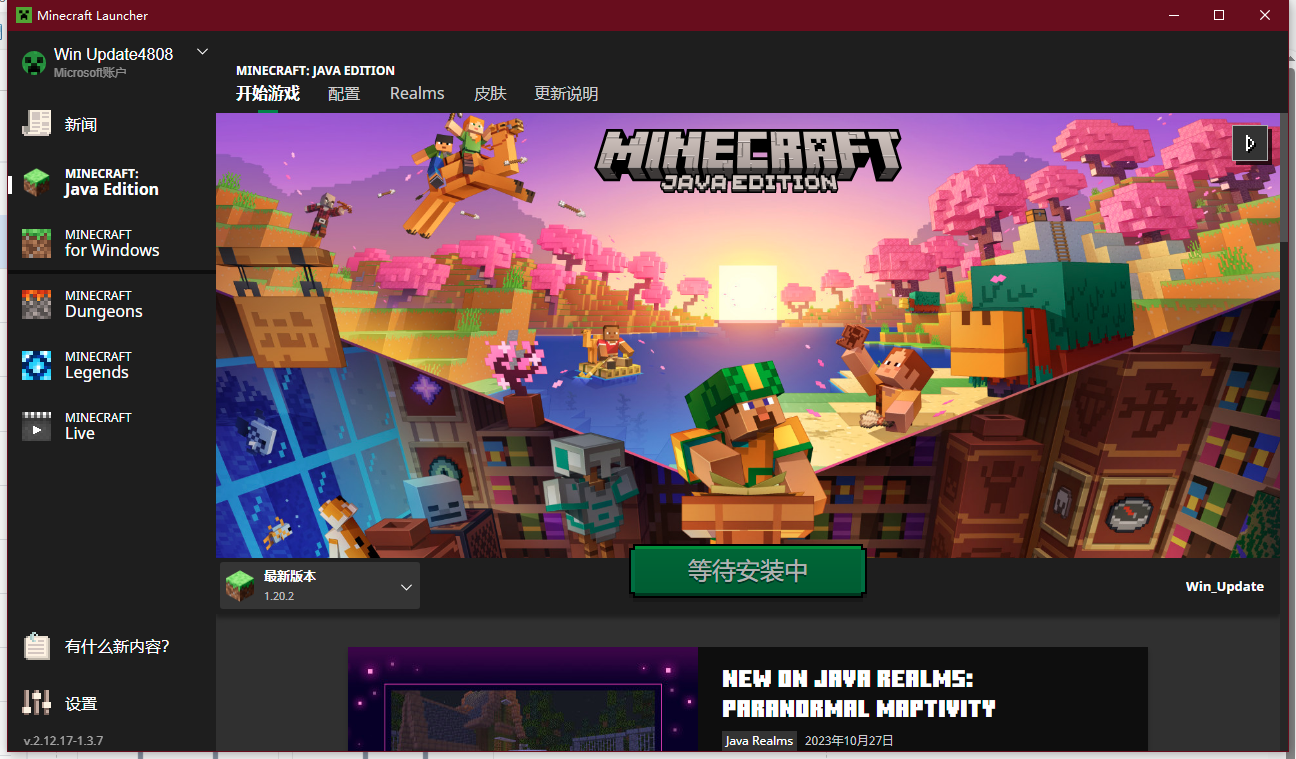Click the v.2.12.17-1.3.7 version text
1296x759 pixels.
pos(63,741)
